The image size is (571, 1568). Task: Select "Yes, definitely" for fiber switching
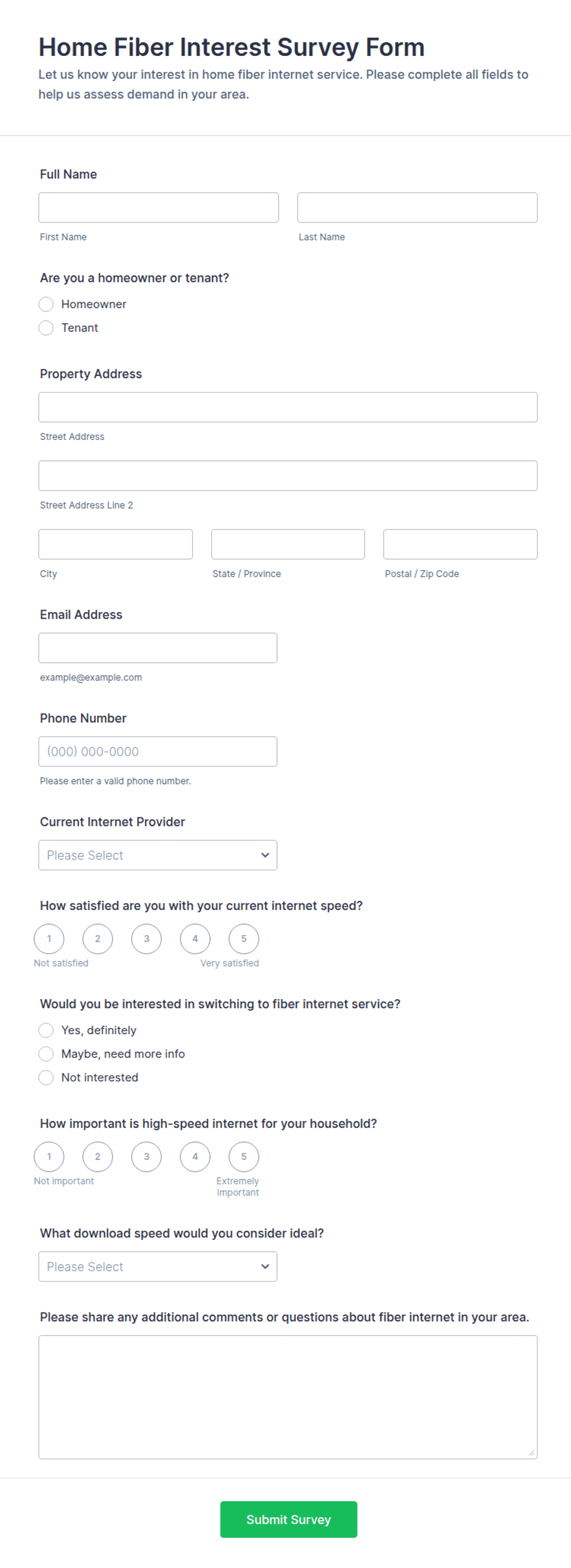pyautogui.click(x=46, y=1030)
